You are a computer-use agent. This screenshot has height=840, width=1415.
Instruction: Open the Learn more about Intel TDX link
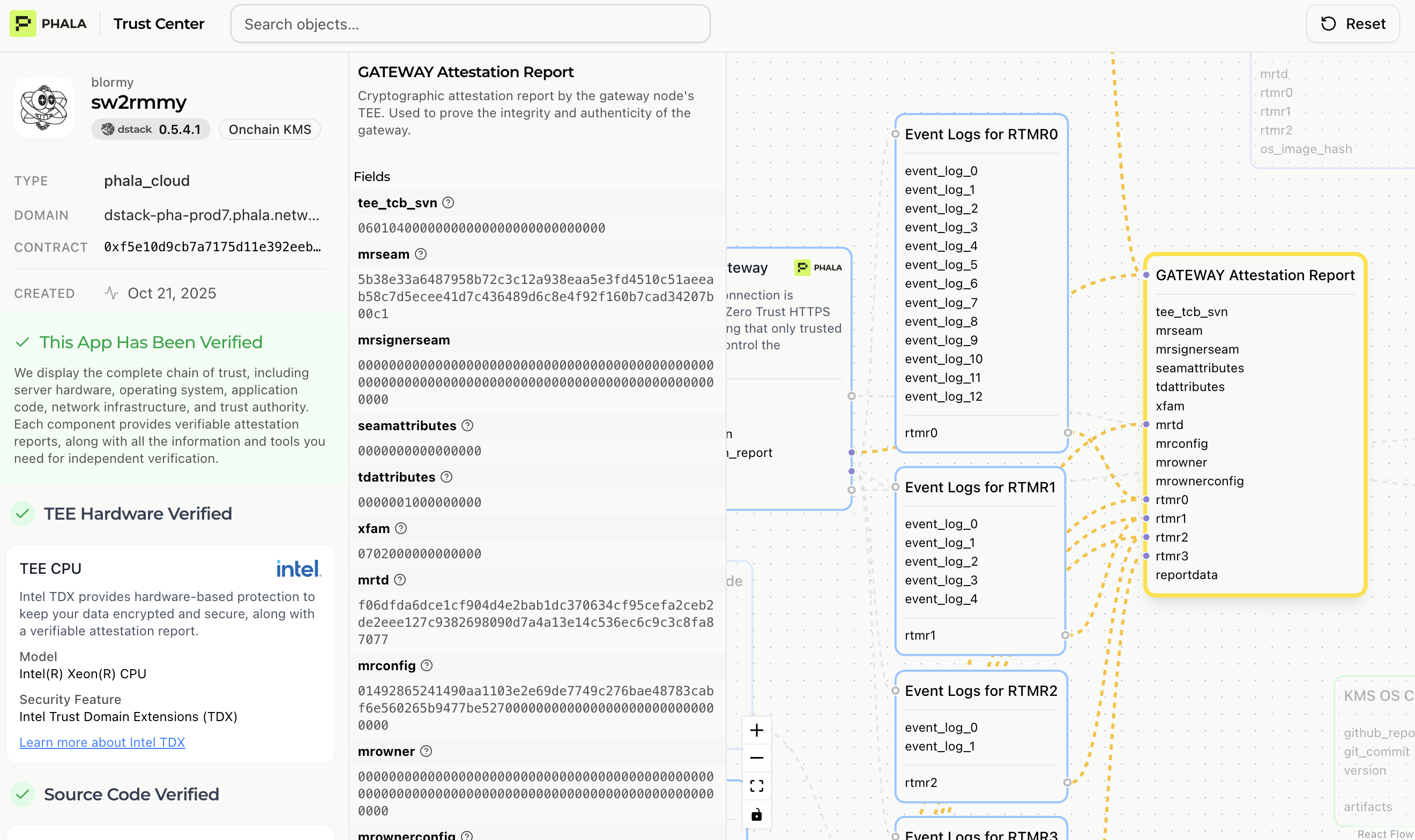click(x=102, y=742)
